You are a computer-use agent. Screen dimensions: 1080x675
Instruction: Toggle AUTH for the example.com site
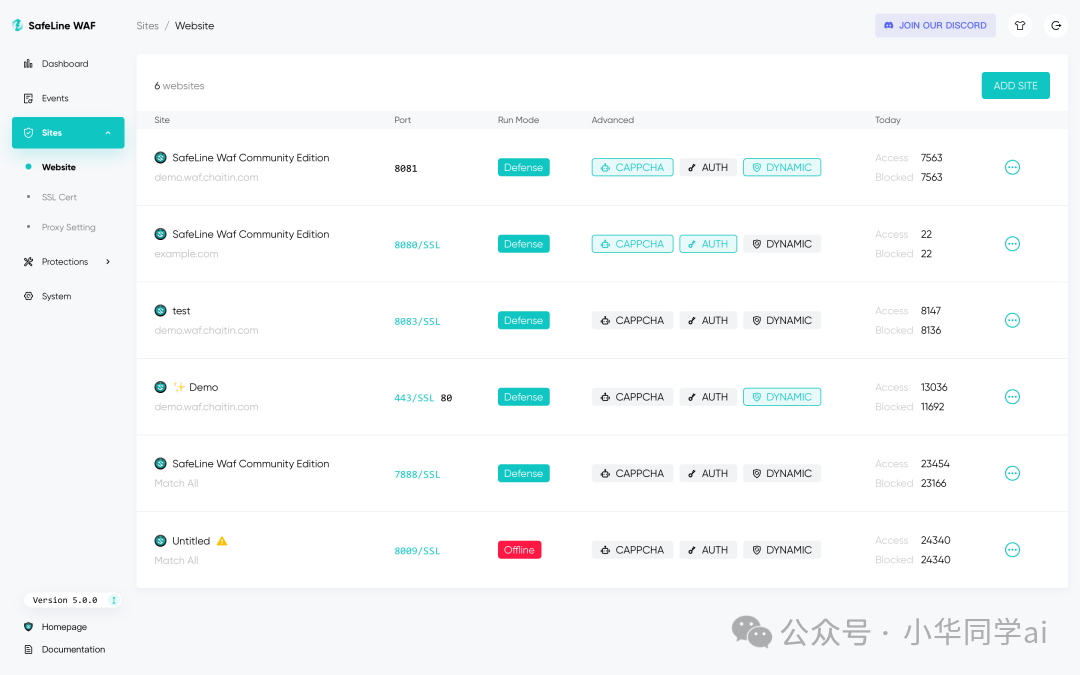(708, 244)
